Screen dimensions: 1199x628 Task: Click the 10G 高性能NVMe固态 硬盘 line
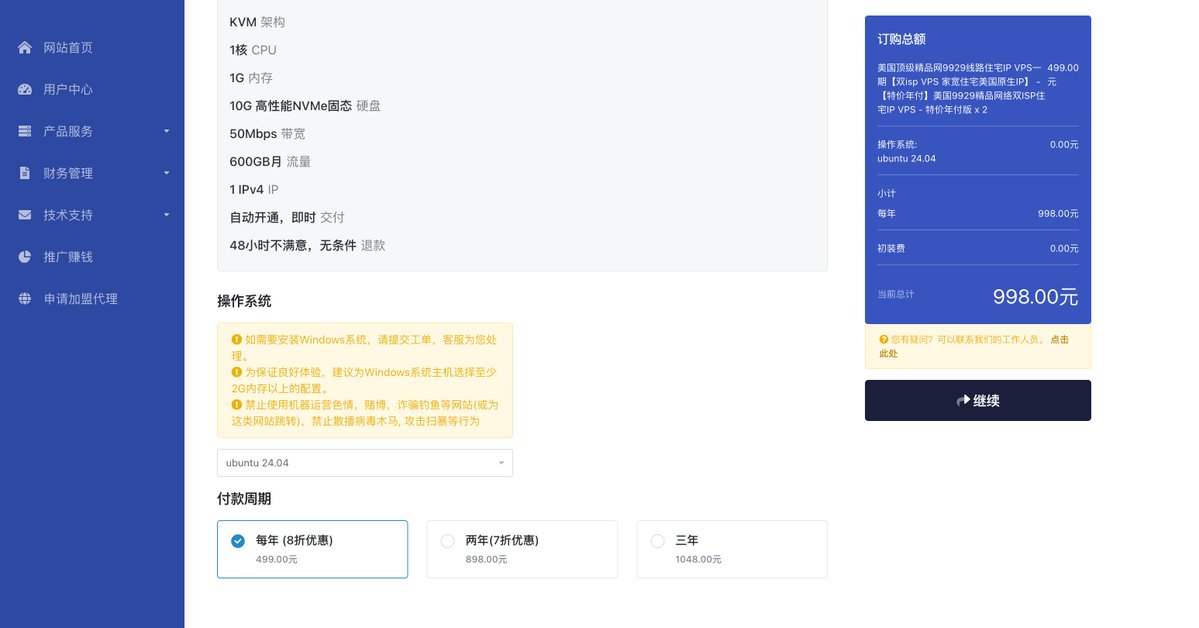(x=305, y=106)
